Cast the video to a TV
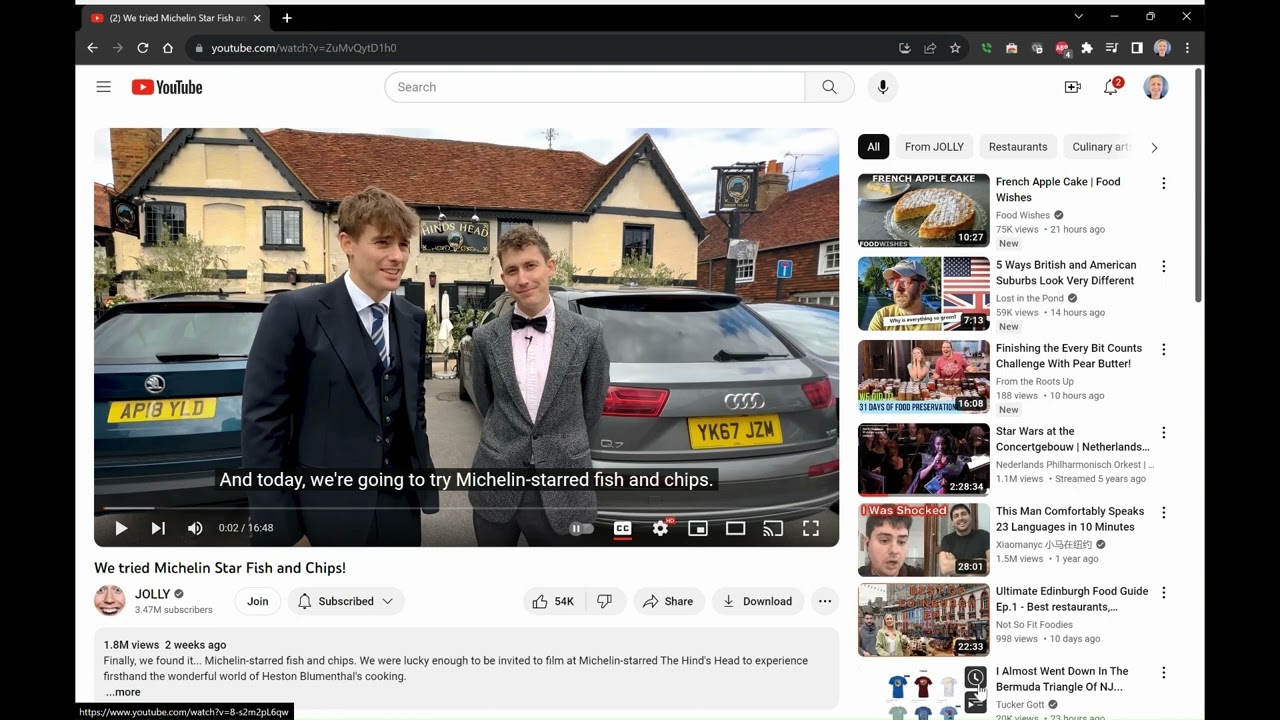 [773, 528]
